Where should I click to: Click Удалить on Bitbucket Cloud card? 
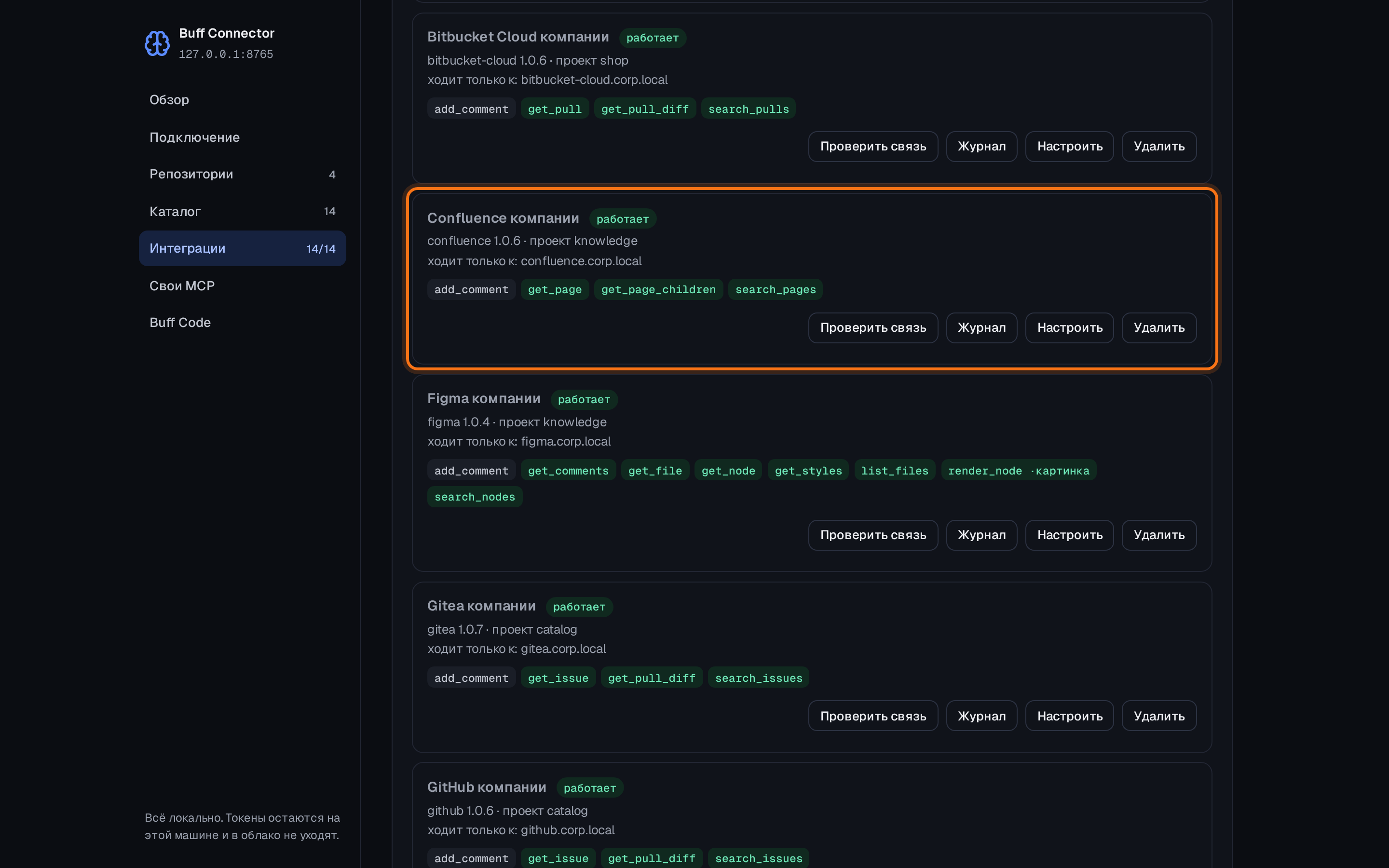pyautogui.click(x=1159, y=147)
